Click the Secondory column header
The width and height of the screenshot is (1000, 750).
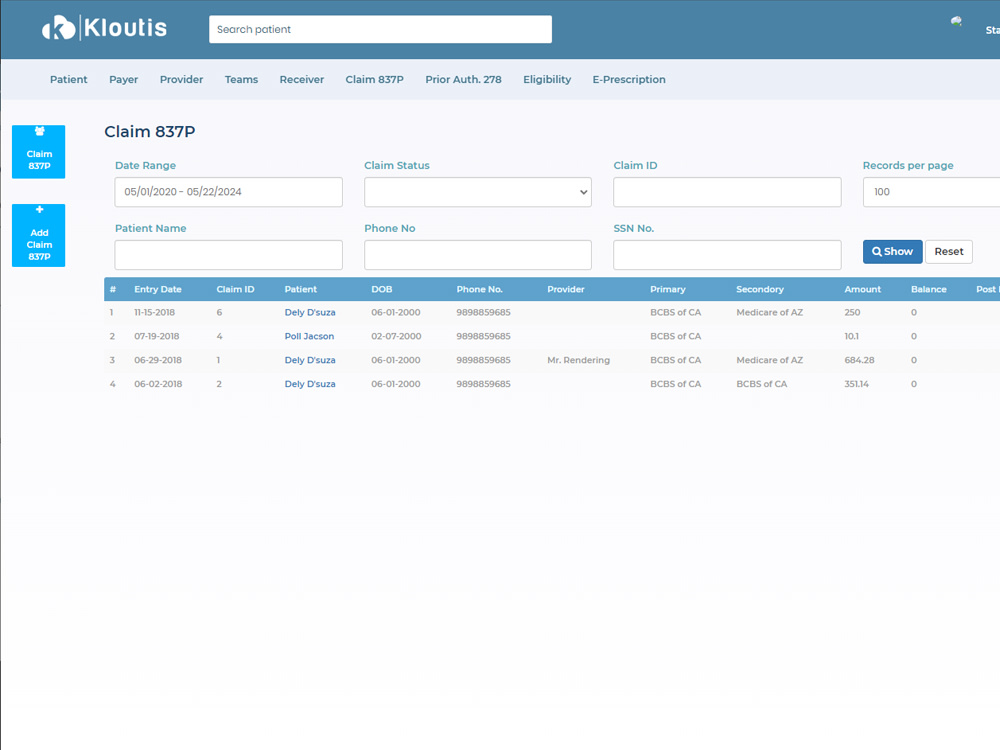tap(760, 289)
